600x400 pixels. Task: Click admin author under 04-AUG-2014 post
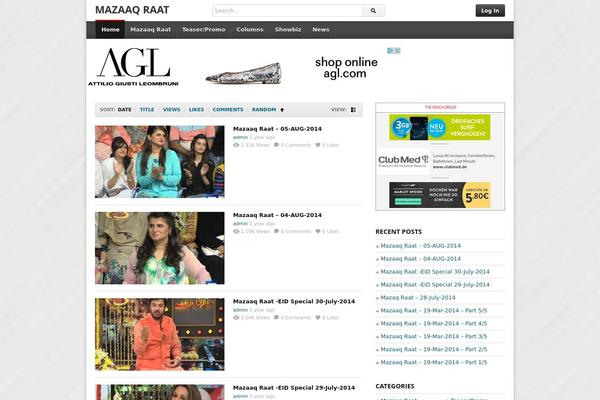click(240, 224)
